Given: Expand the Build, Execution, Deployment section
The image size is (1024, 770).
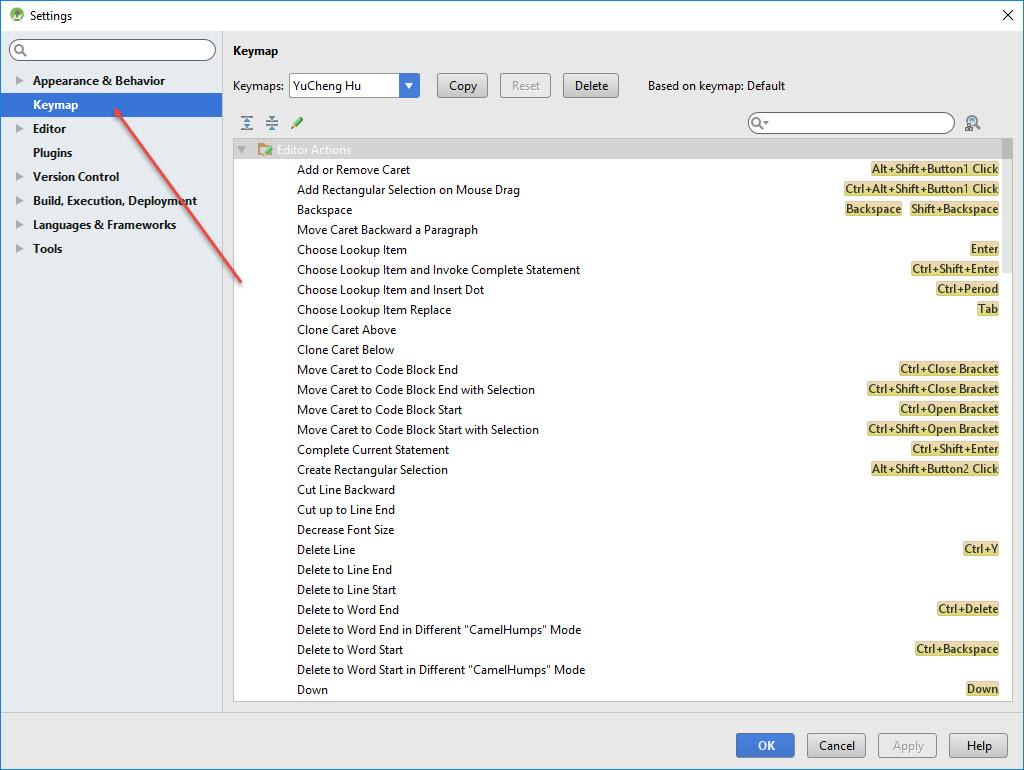Looking at the screenshot, I should pyautogui.click(x=18, y=201).
